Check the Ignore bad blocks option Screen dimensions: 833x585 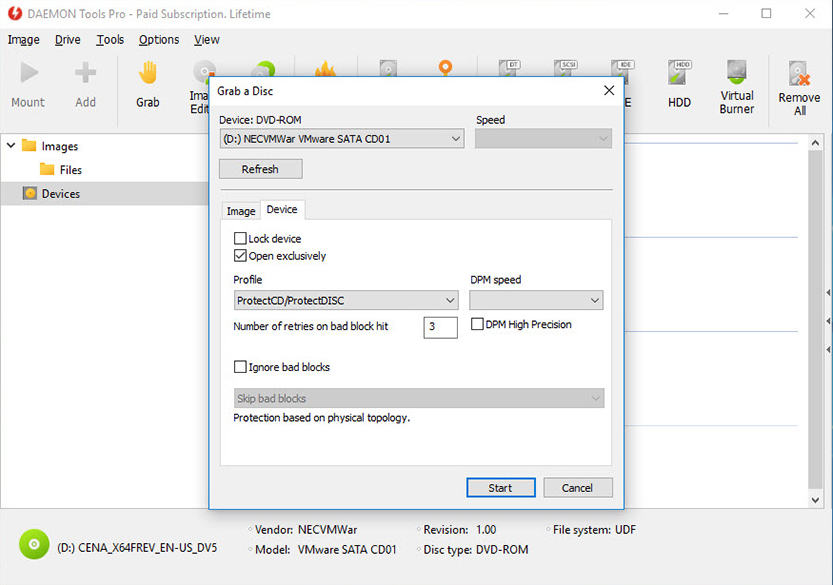[240, 366]
